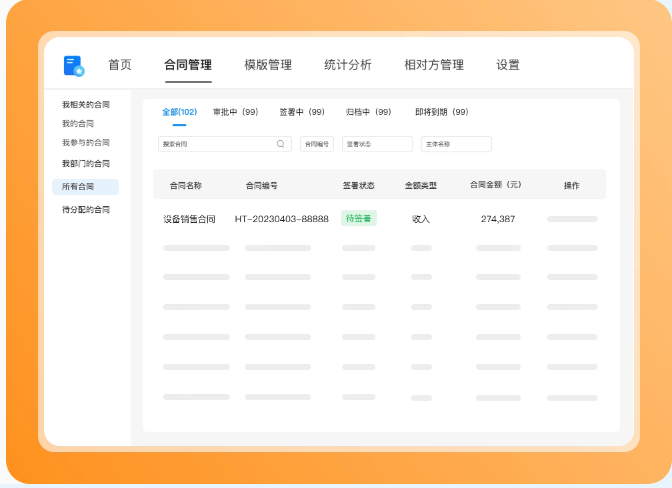Click the 收入 amount type cell
Screen dimensions: 672x488
pos(421,219)
